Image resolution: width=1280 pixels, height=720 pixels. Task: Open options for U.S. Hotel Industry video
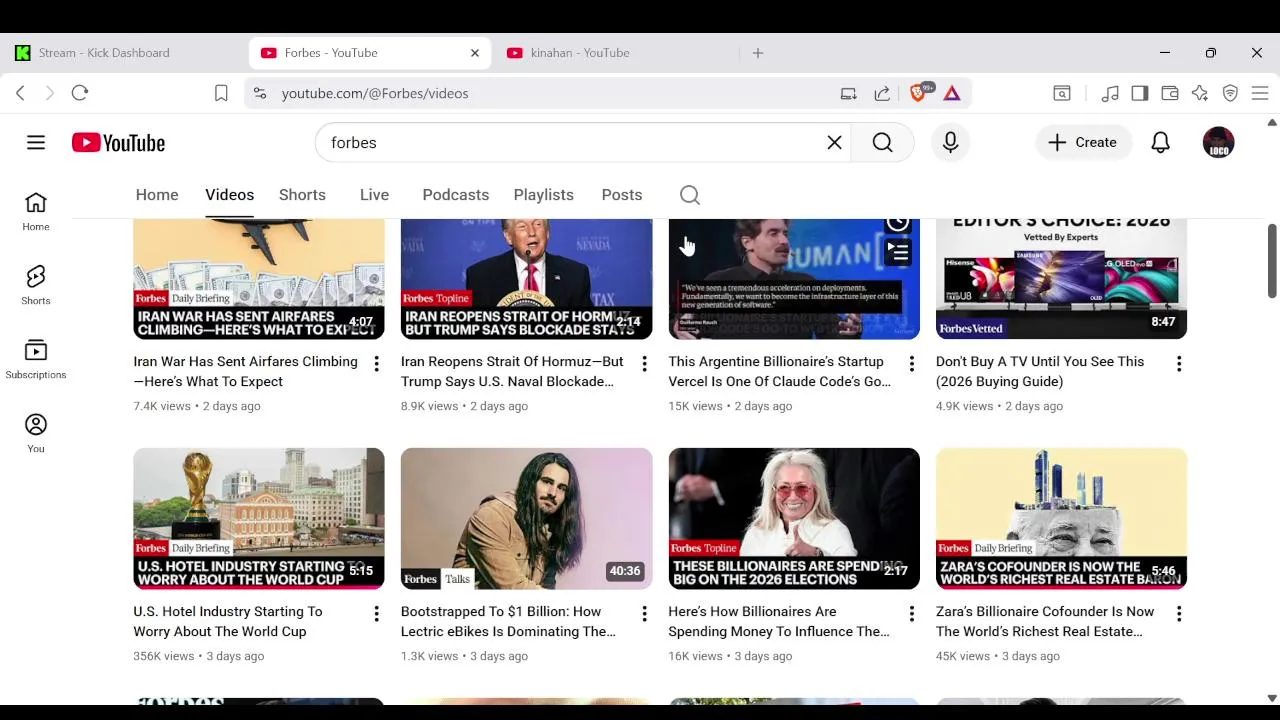click(376, 614)
